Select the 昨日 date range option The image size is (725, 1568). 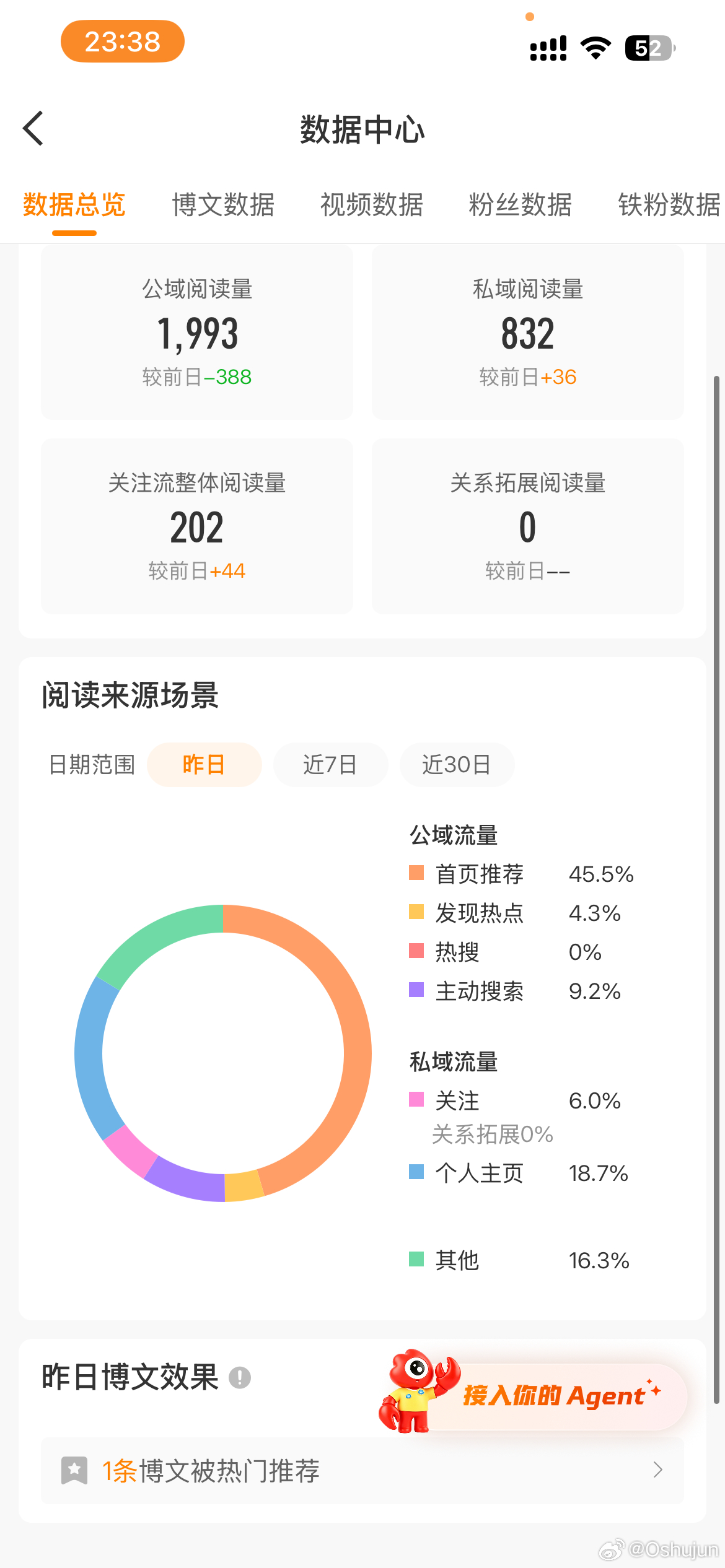204,765
